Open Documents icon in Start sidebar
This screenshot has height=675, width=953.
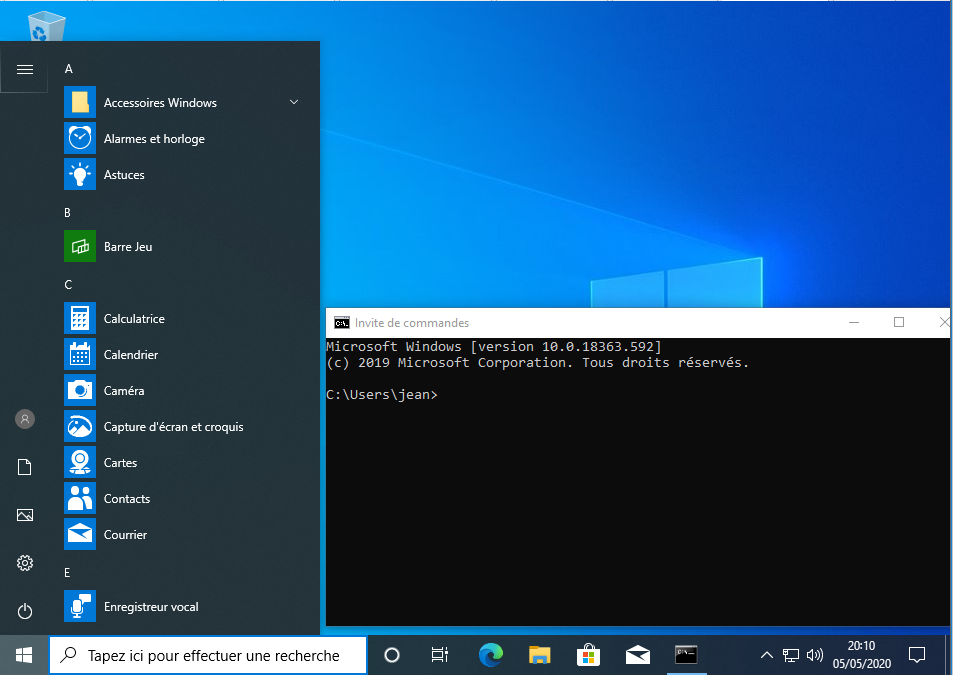[24, 467]
